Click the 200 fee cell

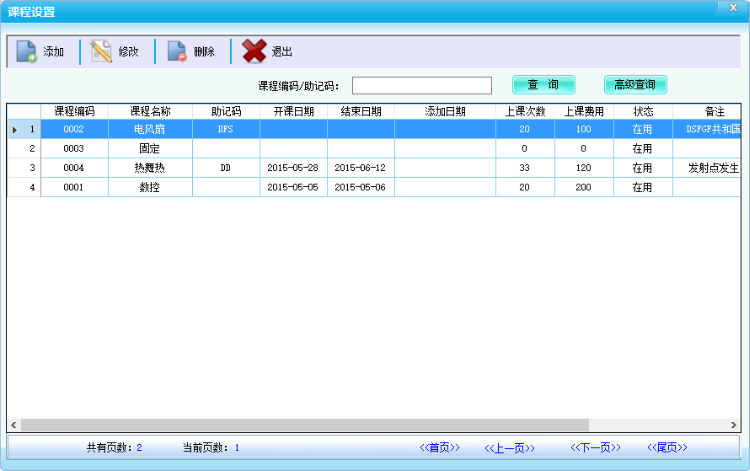(584, 187)
